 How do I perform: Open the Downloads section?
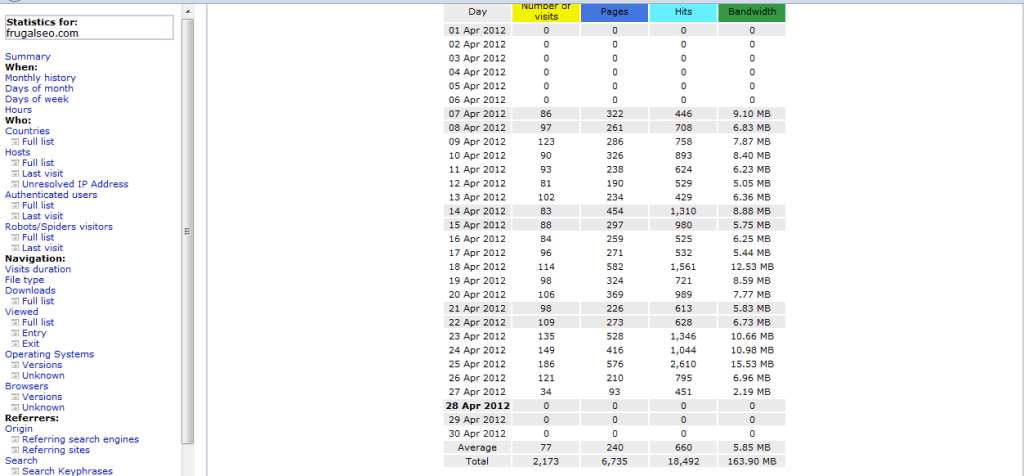click(30, 291)
